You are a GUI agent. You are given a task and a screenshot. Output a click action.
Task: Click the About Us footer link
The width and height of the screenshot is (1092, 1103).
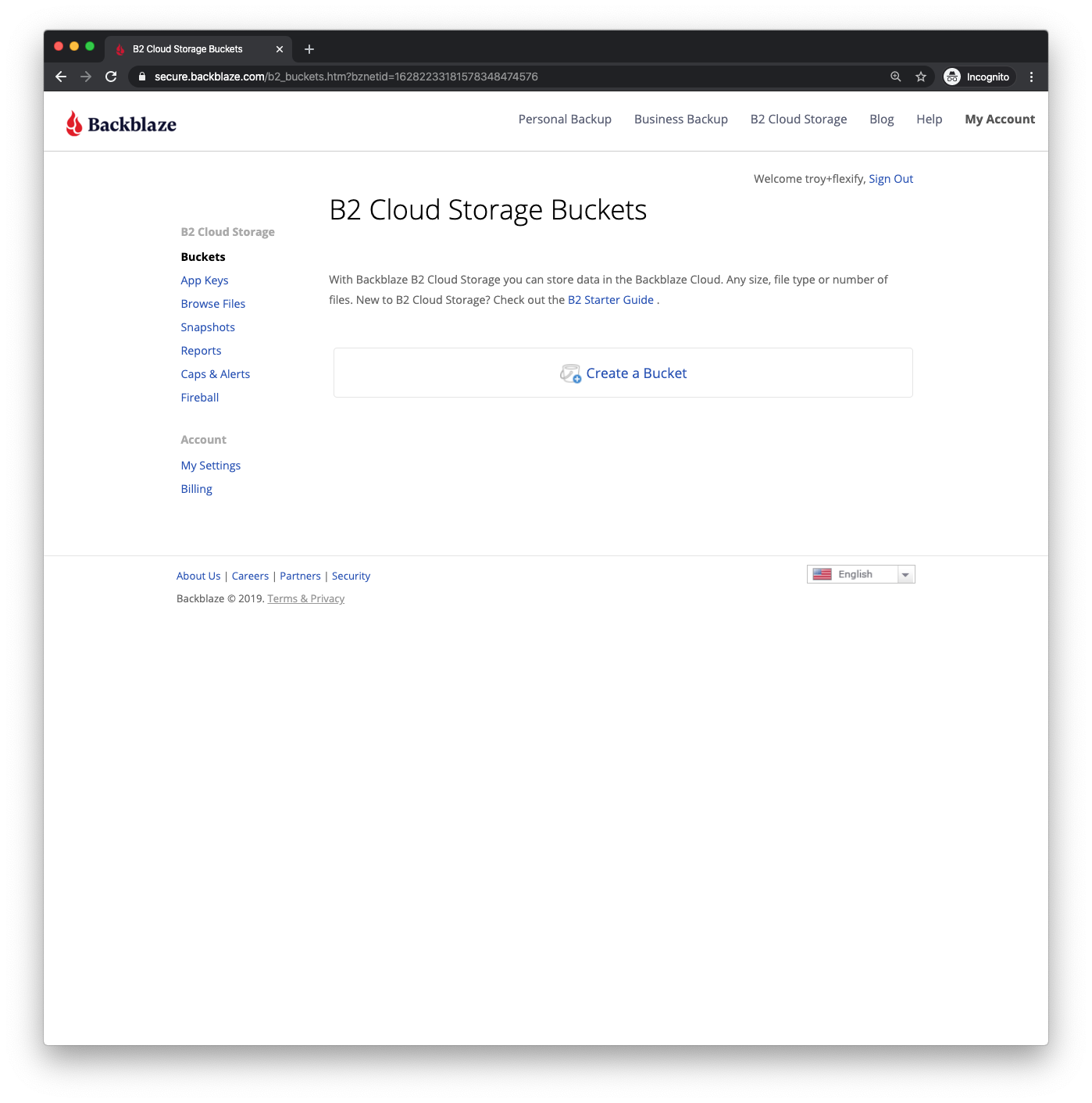click(x=198, y=576)
